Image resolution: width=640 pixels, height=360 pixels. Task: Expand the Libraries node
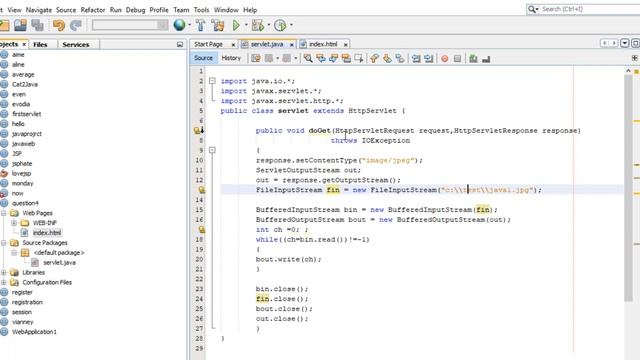[x=4, y=273]
